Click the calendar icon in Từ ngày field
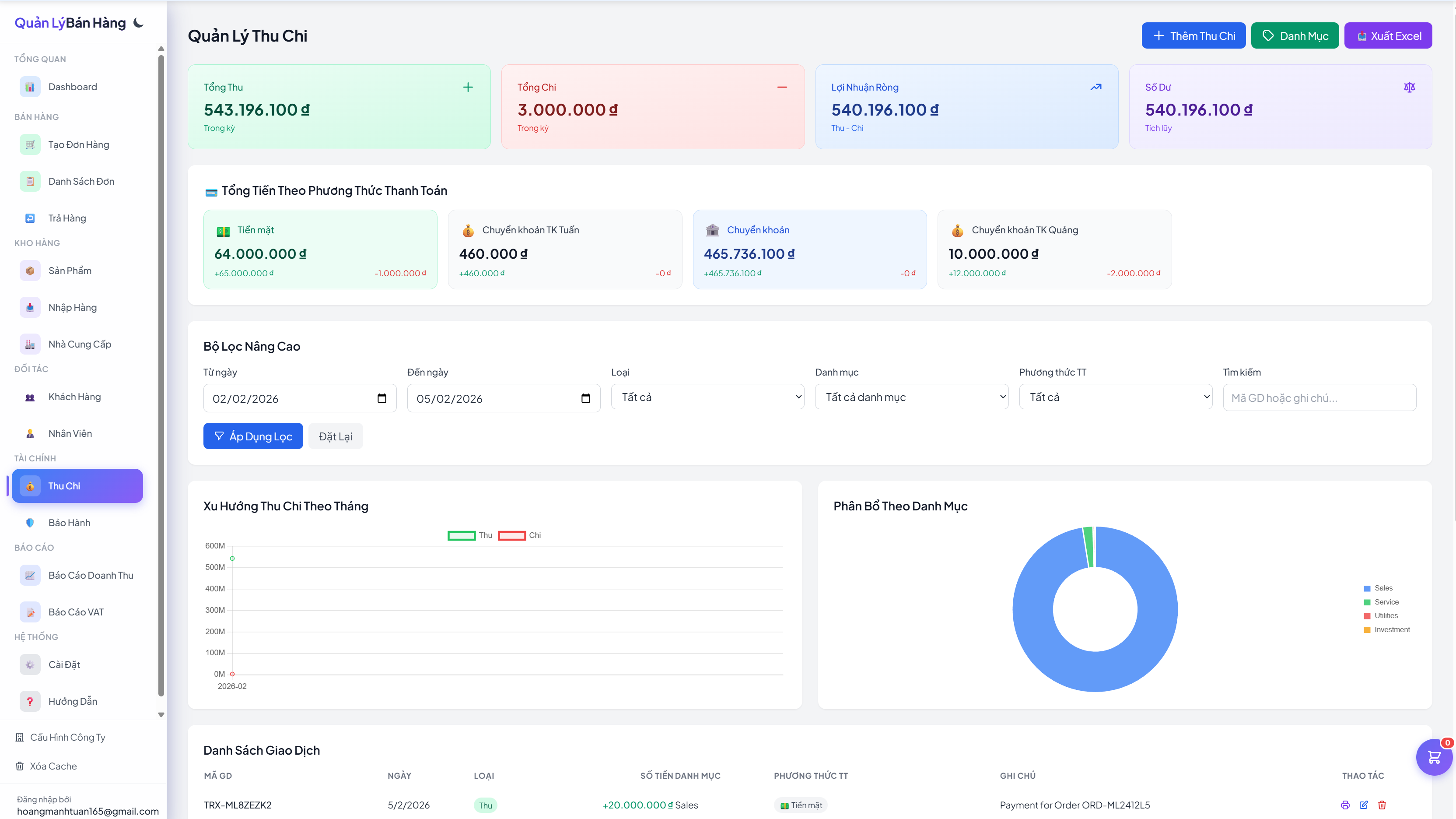 382,398
